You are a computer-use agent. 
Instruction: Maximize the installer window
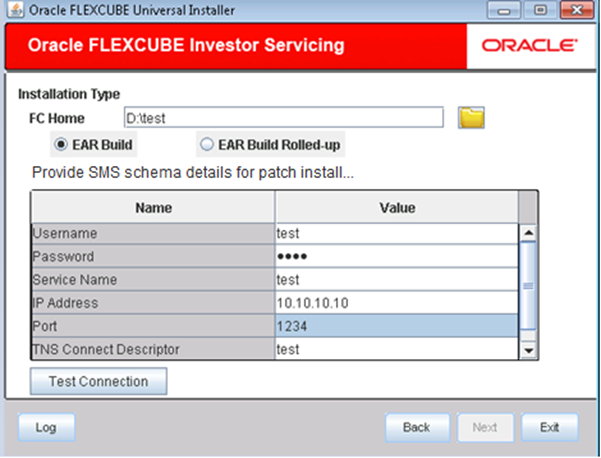coord(540,10)
